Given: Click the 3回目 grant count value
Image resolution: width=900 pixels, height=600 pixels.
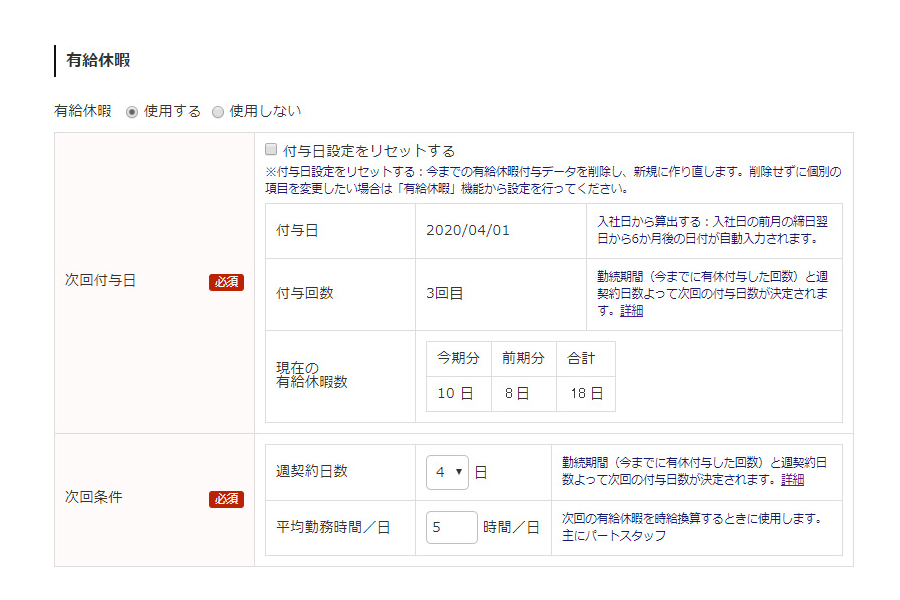Looking at the screenshot, I should click(444, 293).
